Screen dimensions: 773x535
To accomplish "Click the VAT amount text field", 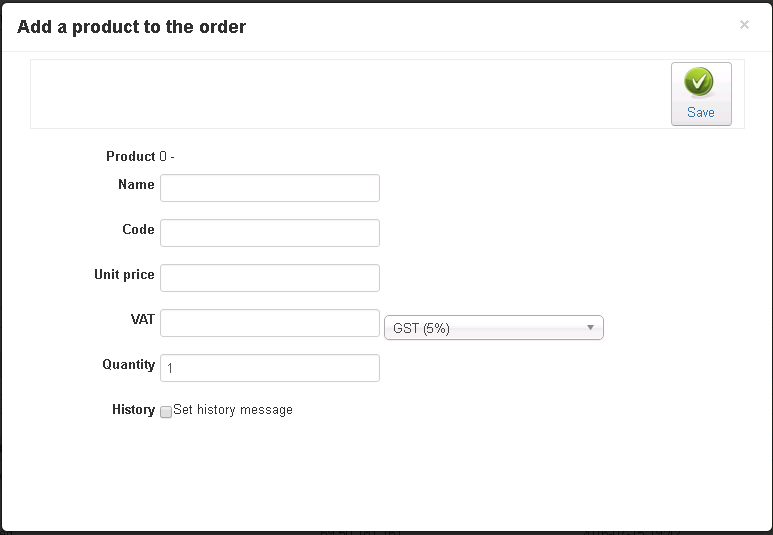I will 270,323.
